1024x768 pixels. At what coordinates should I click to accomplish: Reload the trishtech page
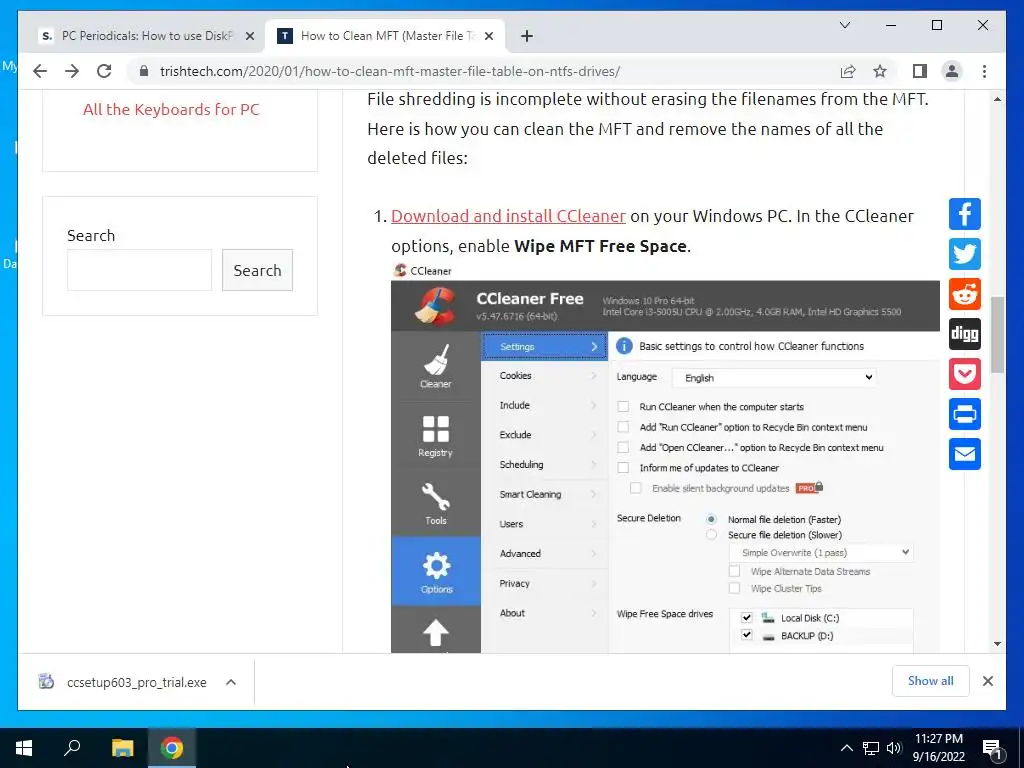104,71
